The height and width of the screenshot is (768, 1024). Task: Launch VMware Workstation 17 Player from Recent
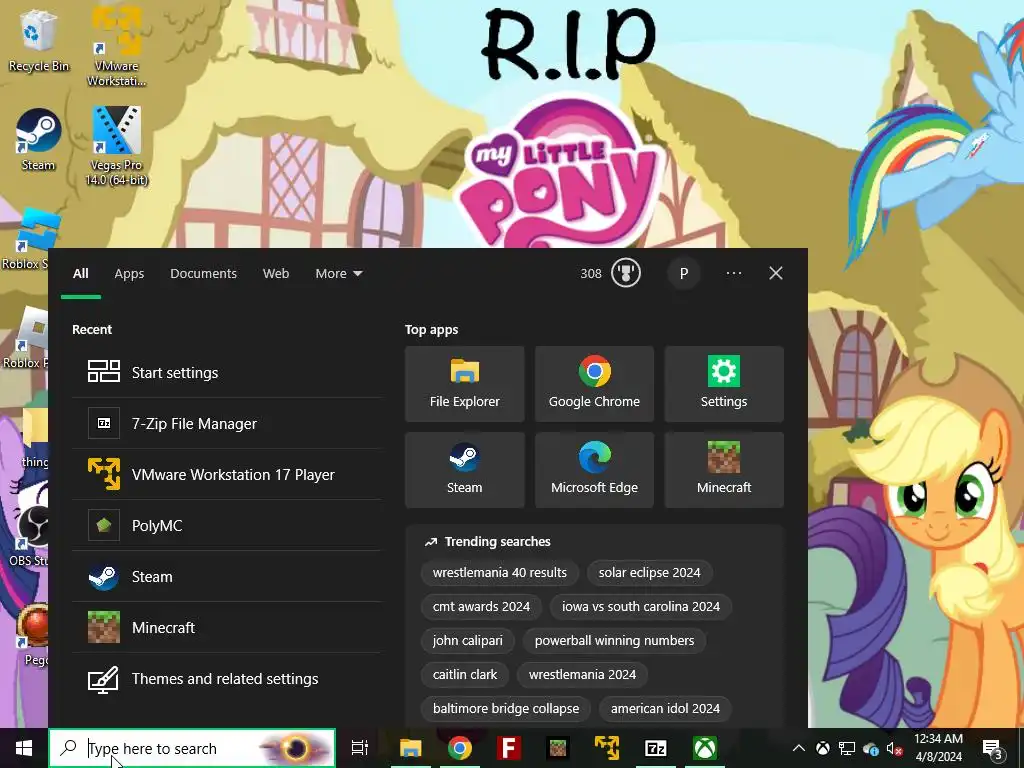226,474
